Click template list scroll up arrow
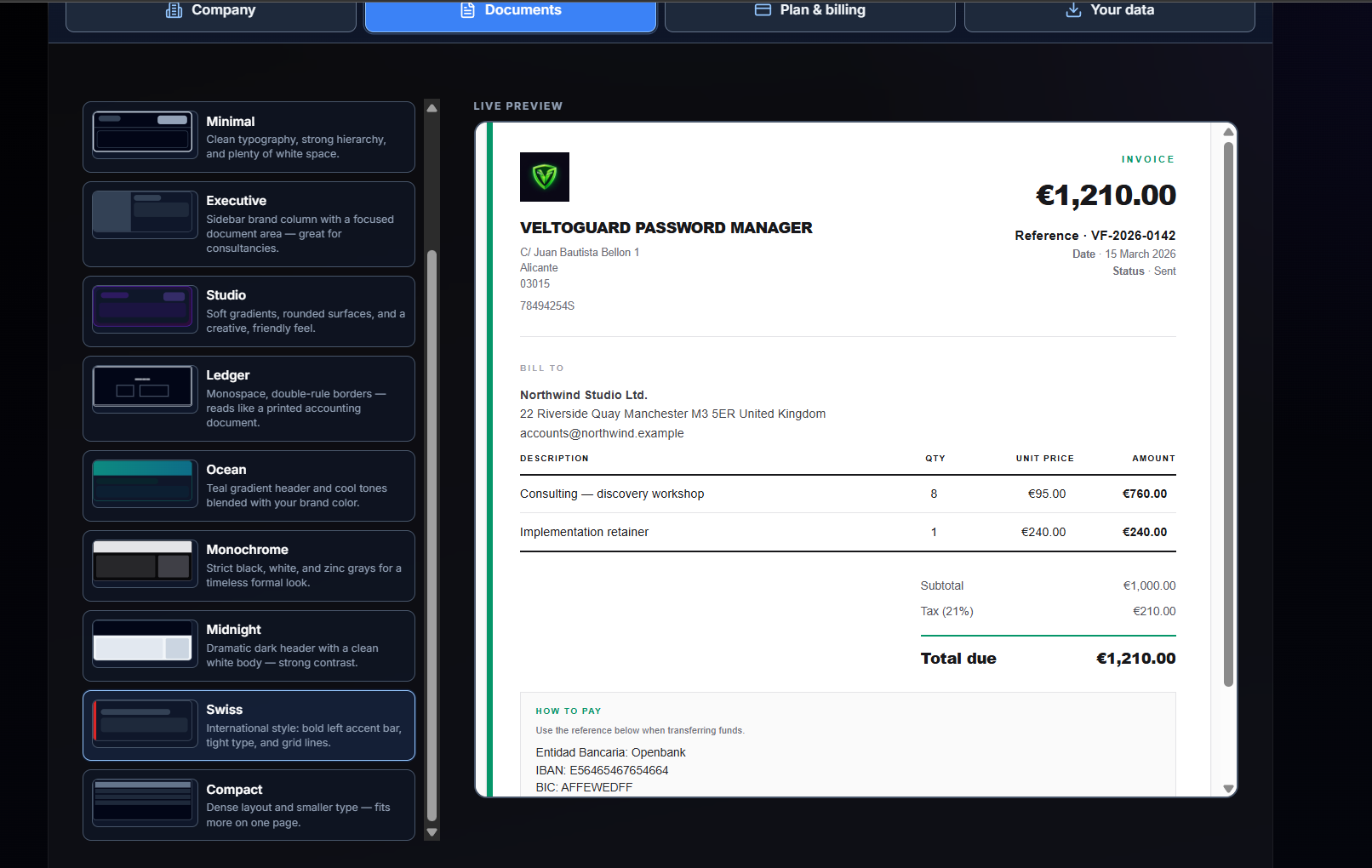Image resolution: width=1372 pixels, height=868 pixels. click(x=432, y=108)
